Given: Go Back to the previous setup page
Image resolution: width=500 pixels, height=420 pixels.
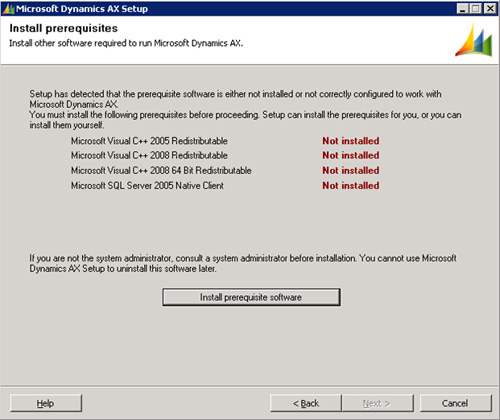Looking at the screenshot, I should (306, 403).
